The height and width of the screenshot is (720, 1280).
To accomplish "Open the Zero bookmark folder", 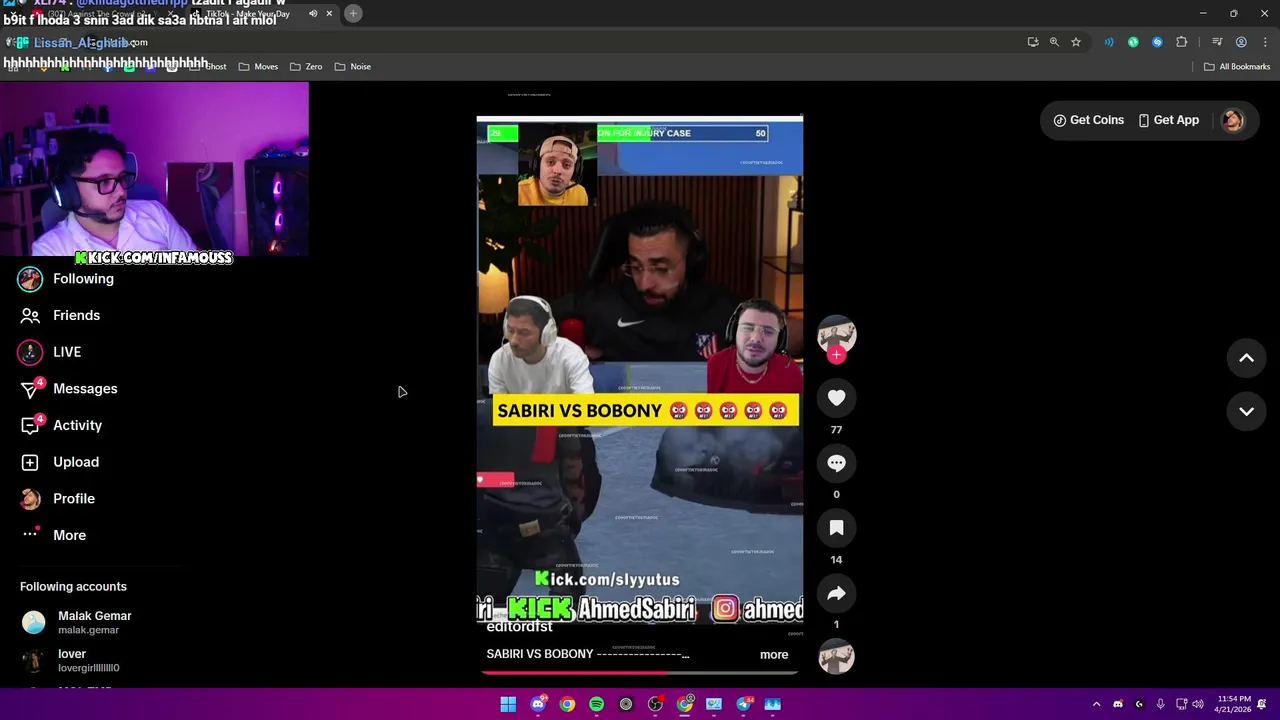I will (x=306, y=67).
